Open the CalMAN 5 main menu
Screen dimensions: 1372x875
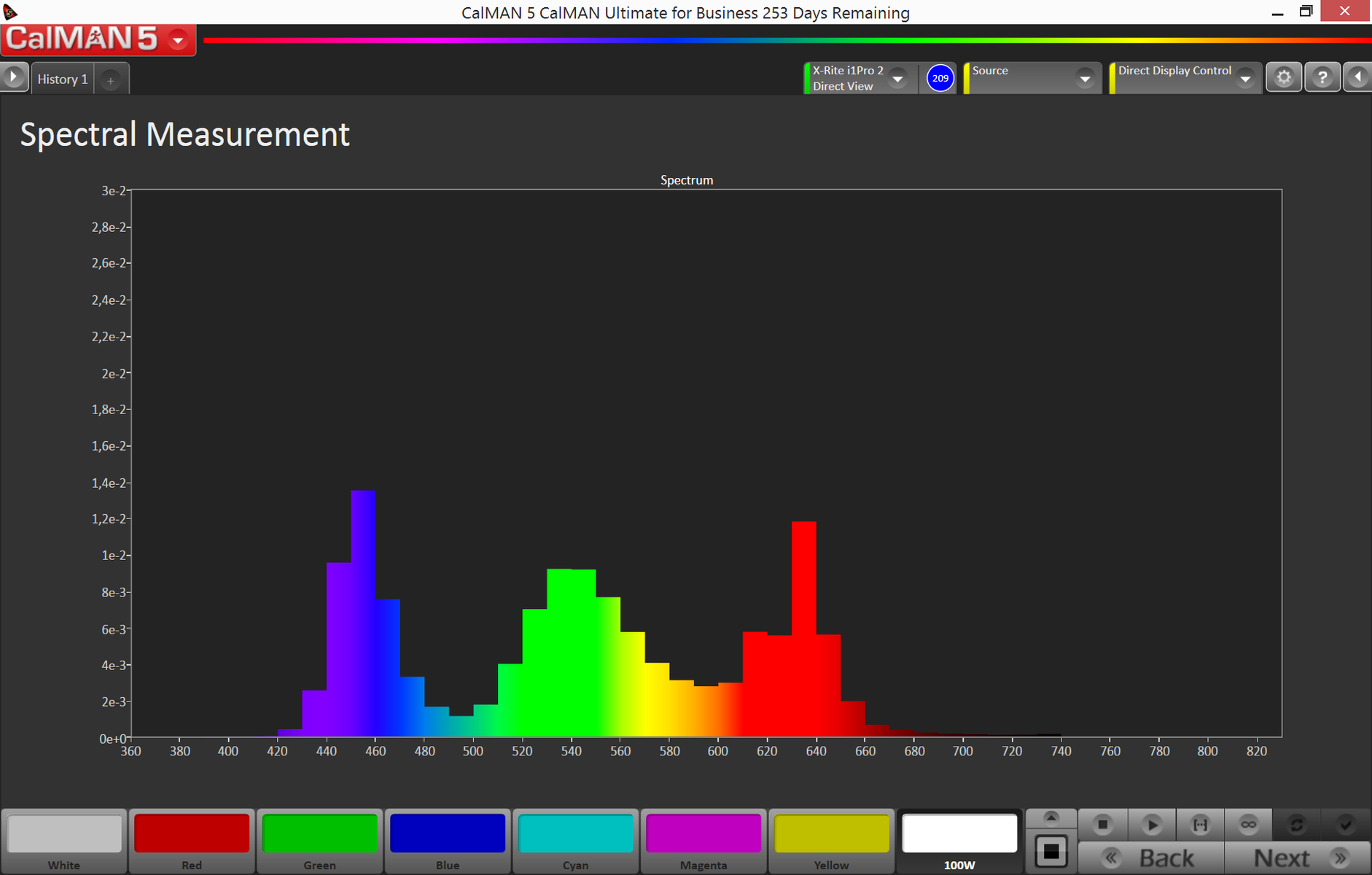click(x=178, y=40)
